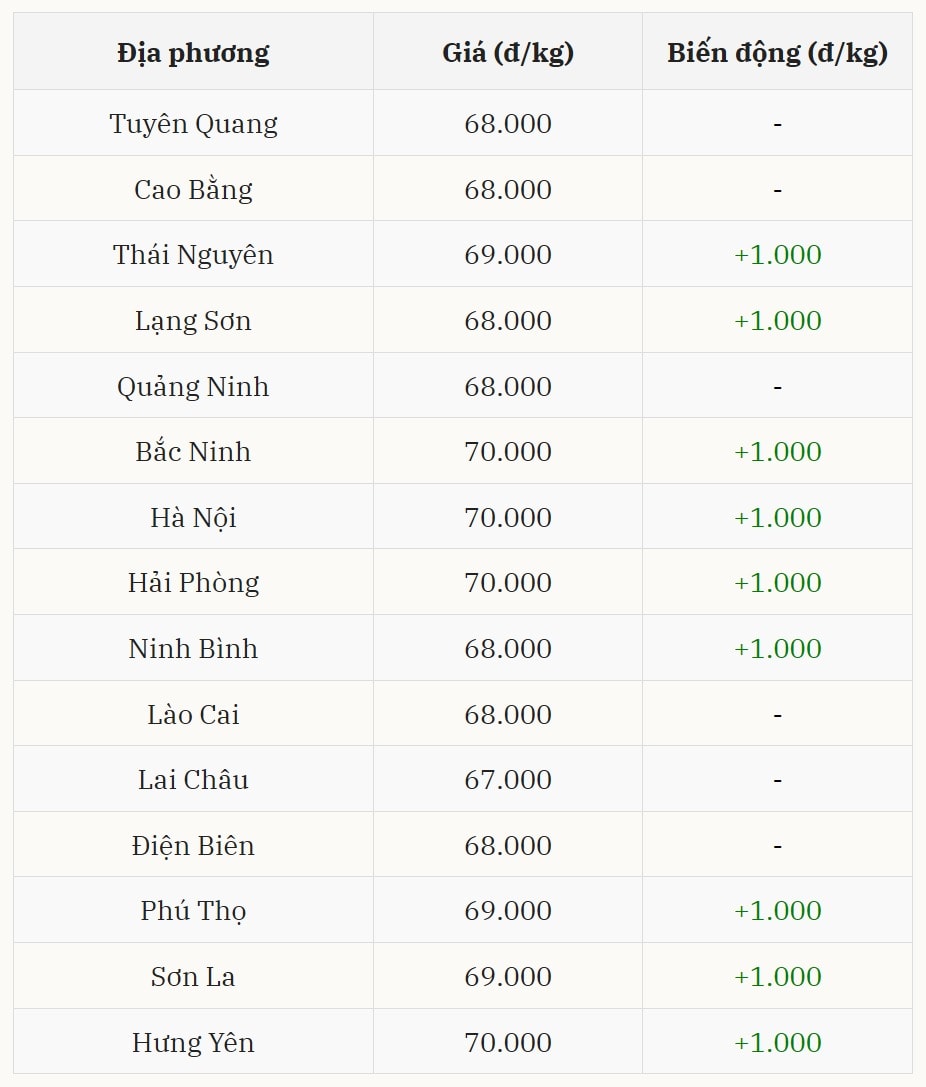Select the Sơn La row label
The height and width of the screenshot is (1087, 926).
[x=193, y=977]
